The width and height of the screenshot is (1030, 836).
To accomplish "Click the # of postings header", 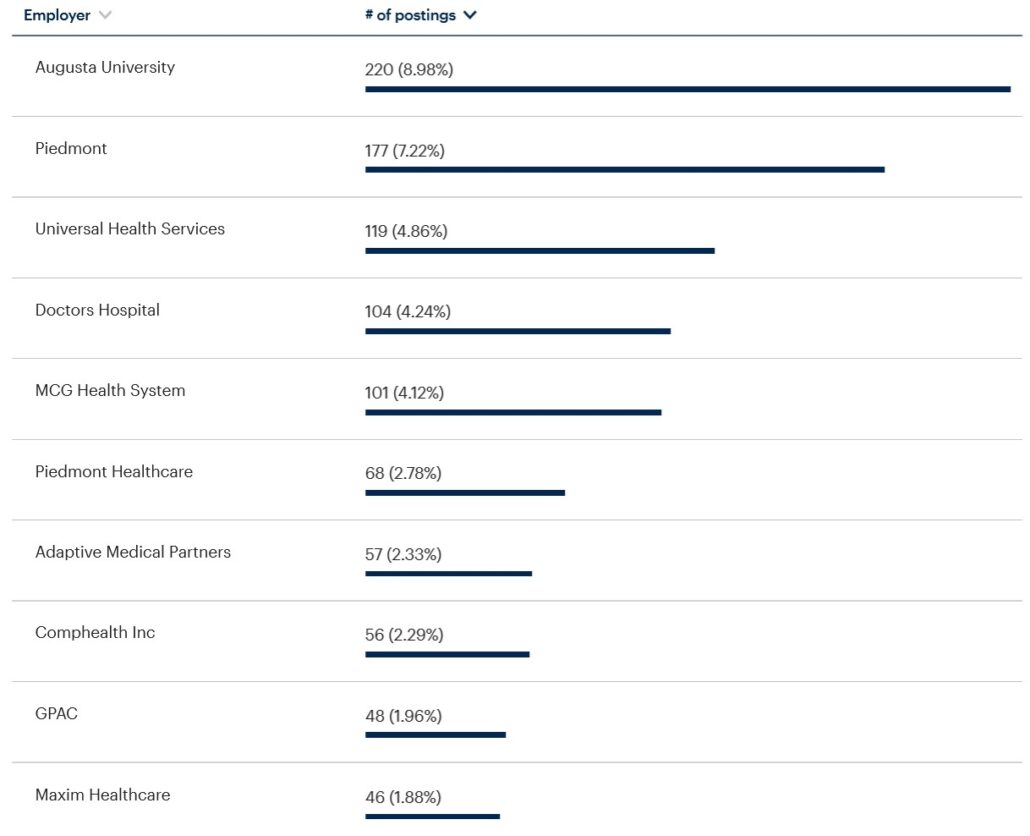I will coord(410,16).
